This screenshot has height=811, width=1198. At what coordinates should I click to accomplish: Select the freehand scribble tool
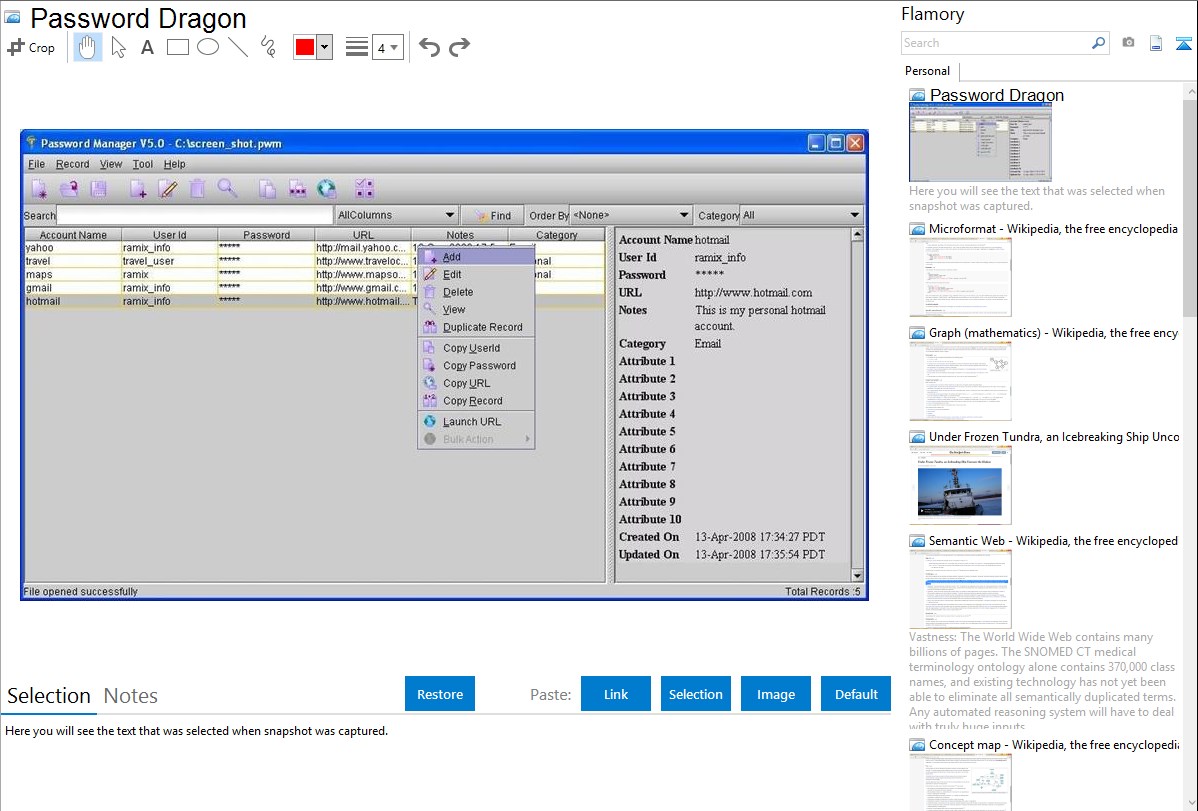click(268, 47)
